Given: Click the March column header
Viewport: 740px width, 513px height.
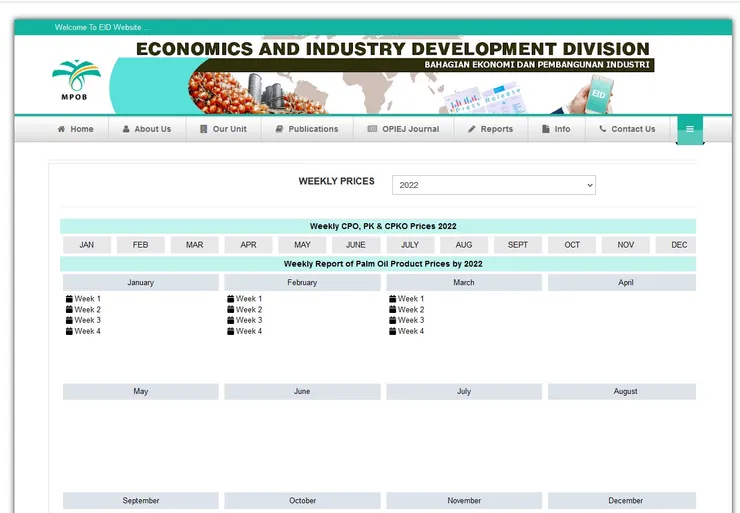Looking at the screenshot, I should click(x=464, y=282).
